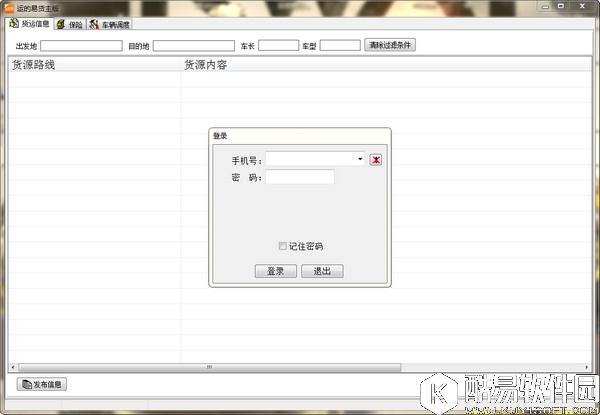Viewport: 600px width, 415px height.
Task: Close the main window
Action: click(x=582, y=7)
